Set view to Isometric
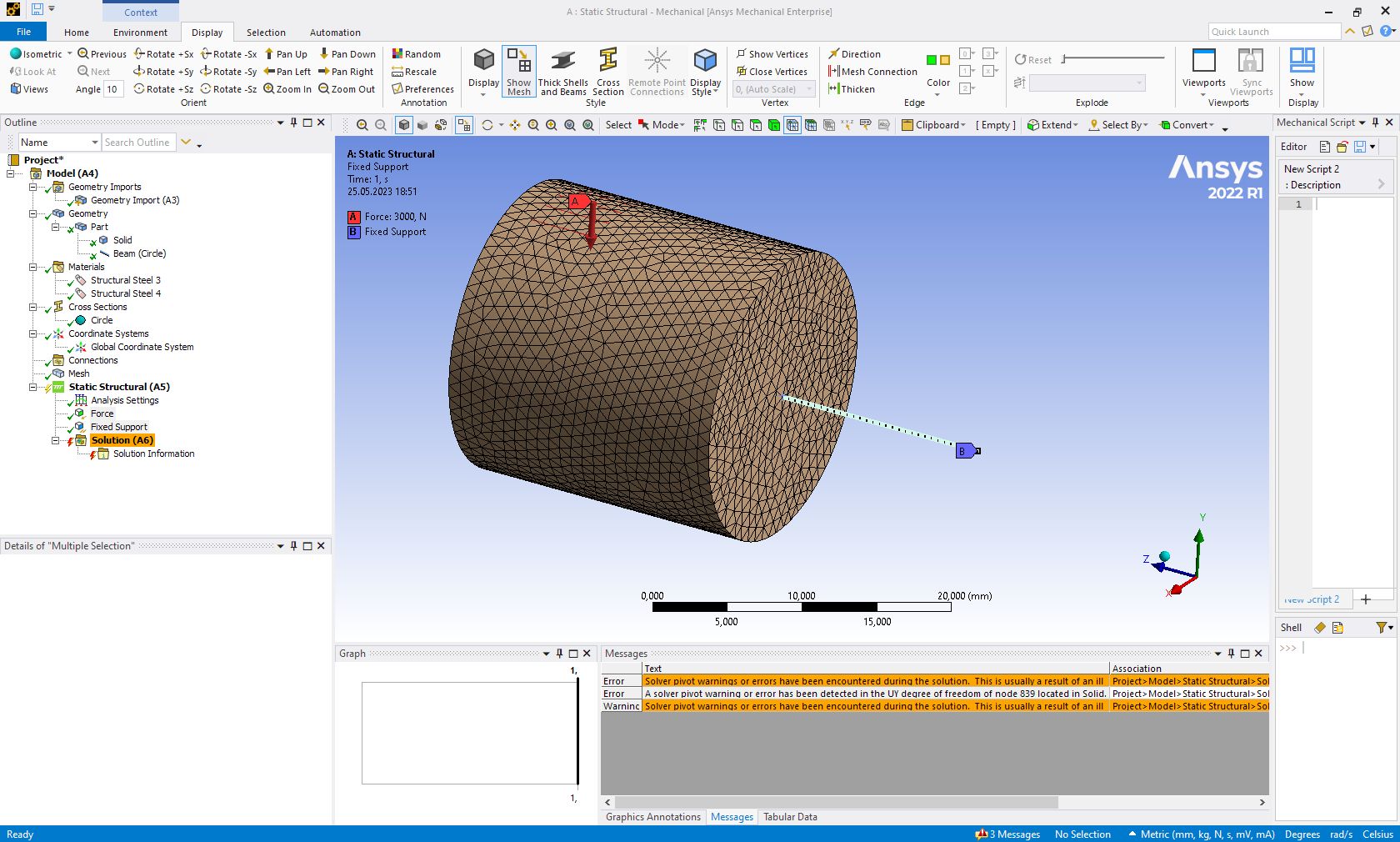The width and height of the screenshot is (1400, 842). pyautogui.click(x=36, y=54)
